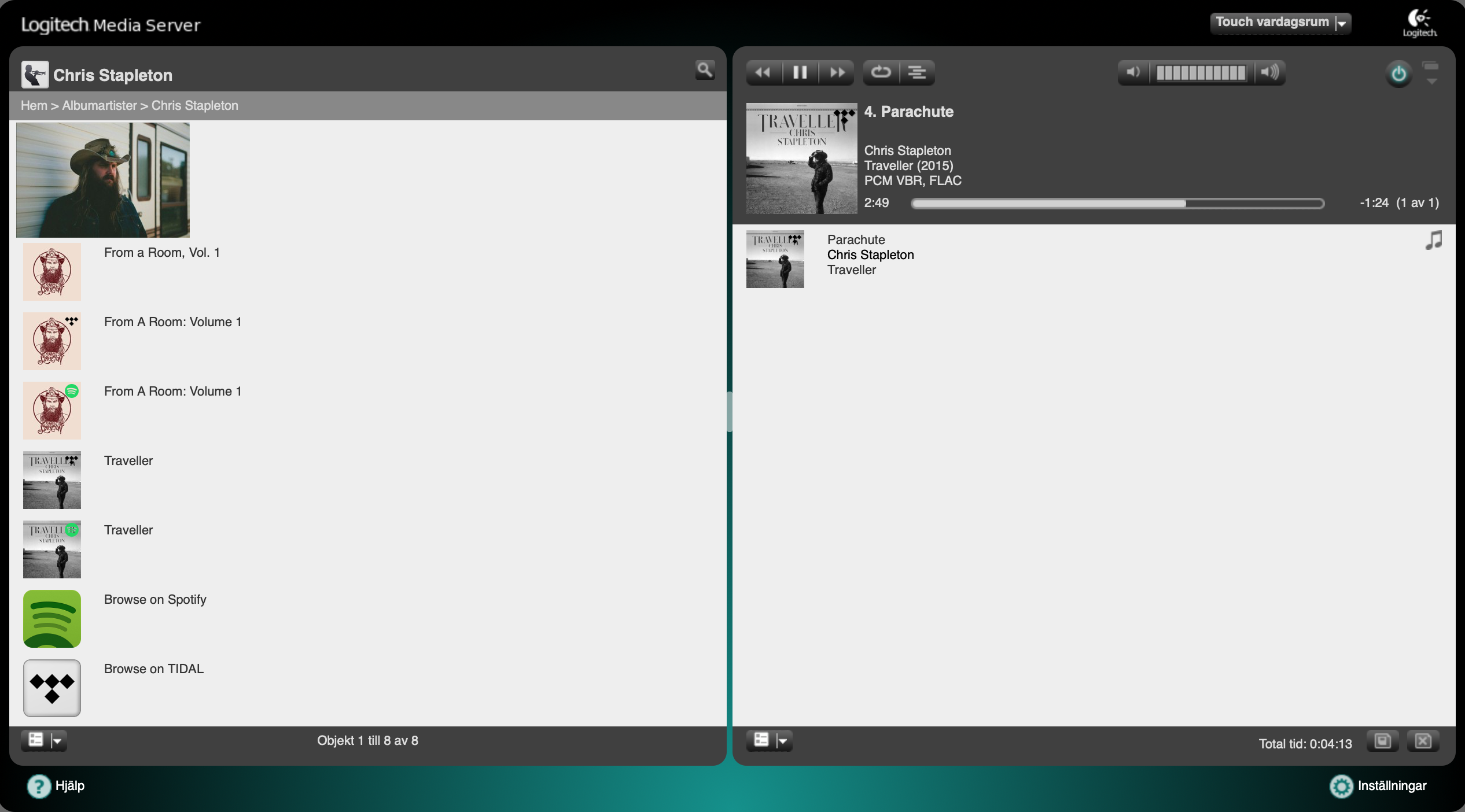Image resolution: width=1465 pixels, height=812 pixels.
Task: Click the 4. Parachute song title
Action: [909, 112]
